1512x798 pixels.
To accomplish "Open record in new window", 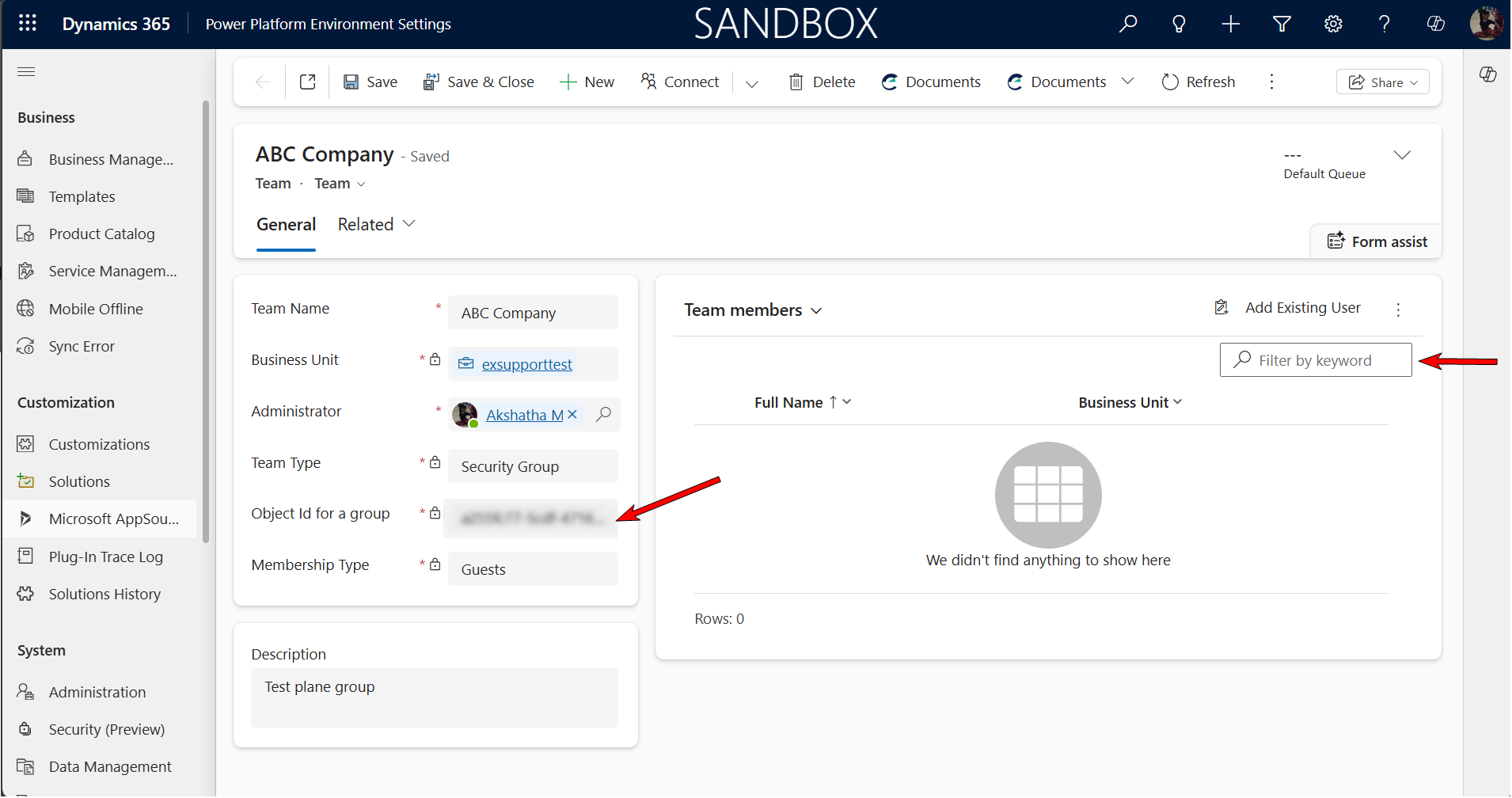I will pos(308,82).
